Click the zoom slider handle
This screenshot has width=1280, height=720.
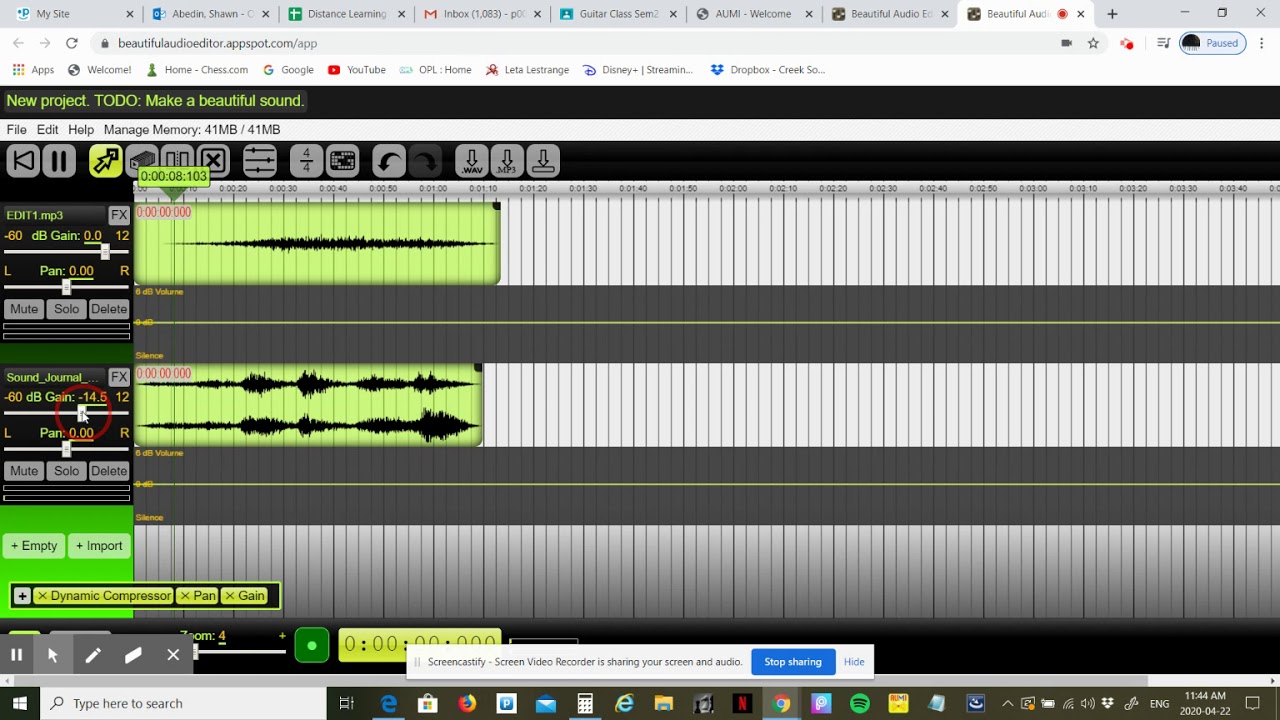click(196, 652)
